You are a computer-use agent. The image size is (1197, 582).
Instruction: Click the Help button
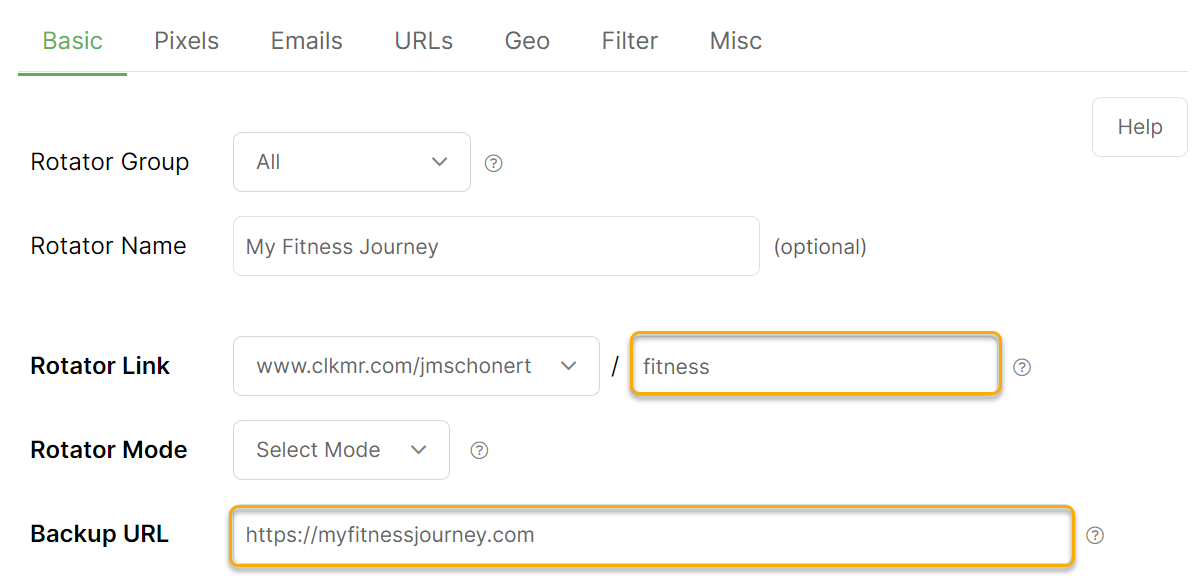pyautogui.click(x=1140, y=127)
